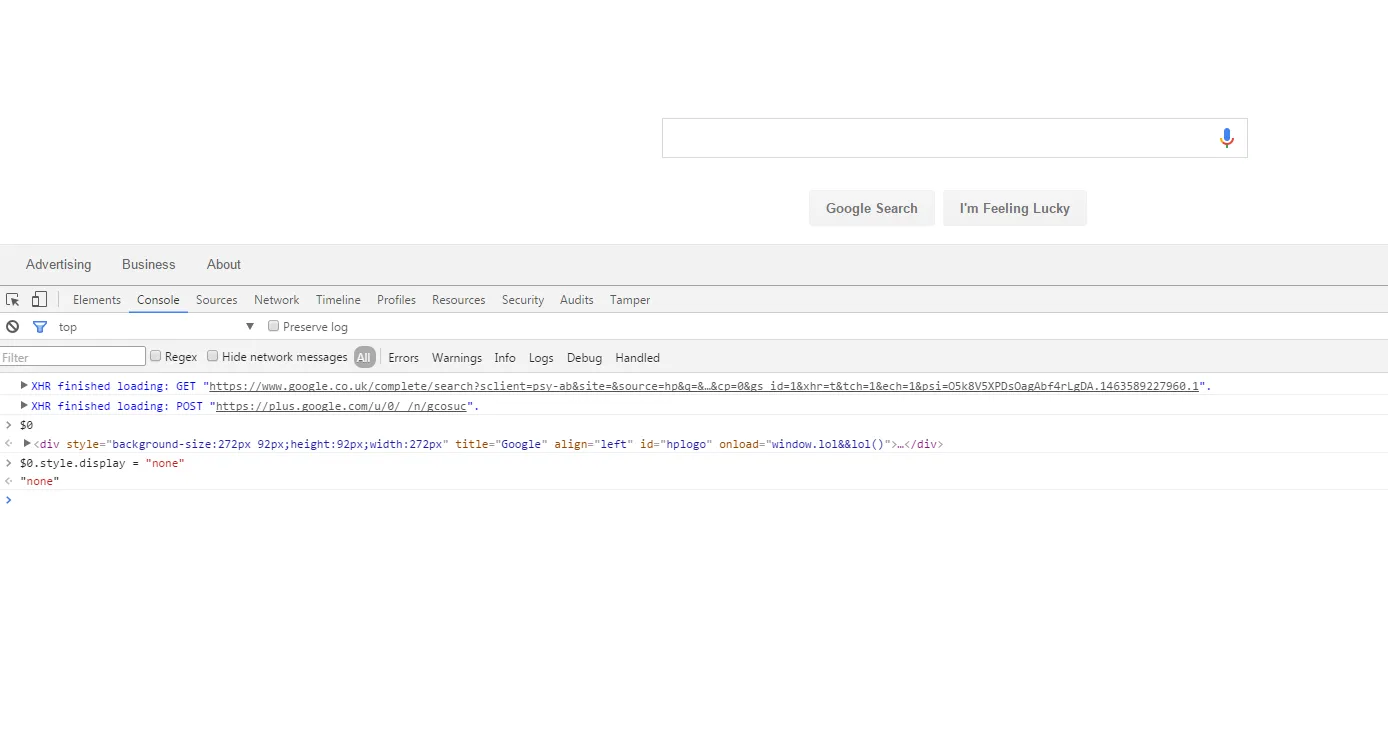
Task: Click the console Filter text field
Action: tap(73, 357)
